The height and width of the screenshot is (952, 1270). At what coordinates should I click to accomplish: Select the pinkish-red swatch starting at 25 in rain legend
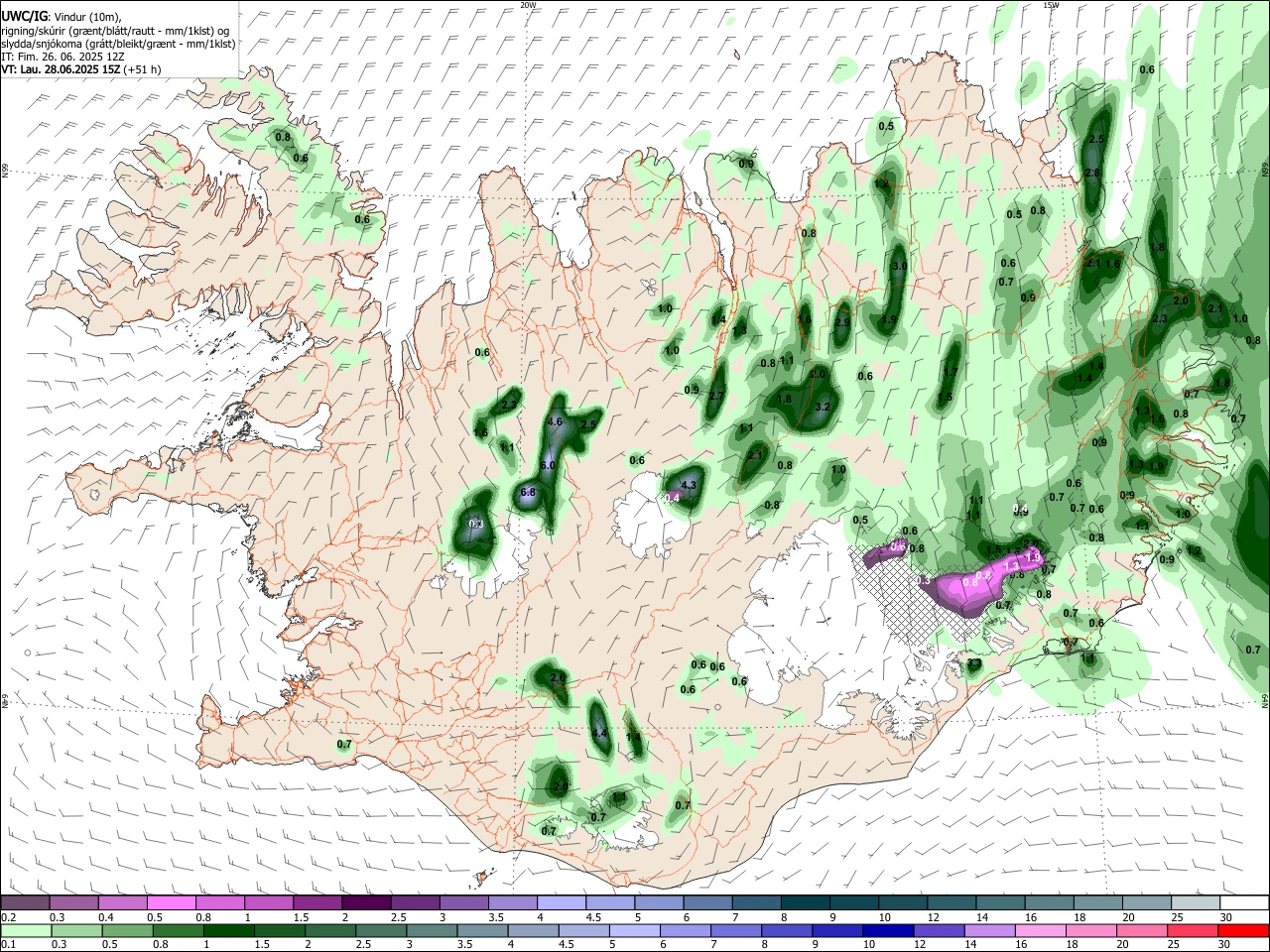(x=1193, y=931)
